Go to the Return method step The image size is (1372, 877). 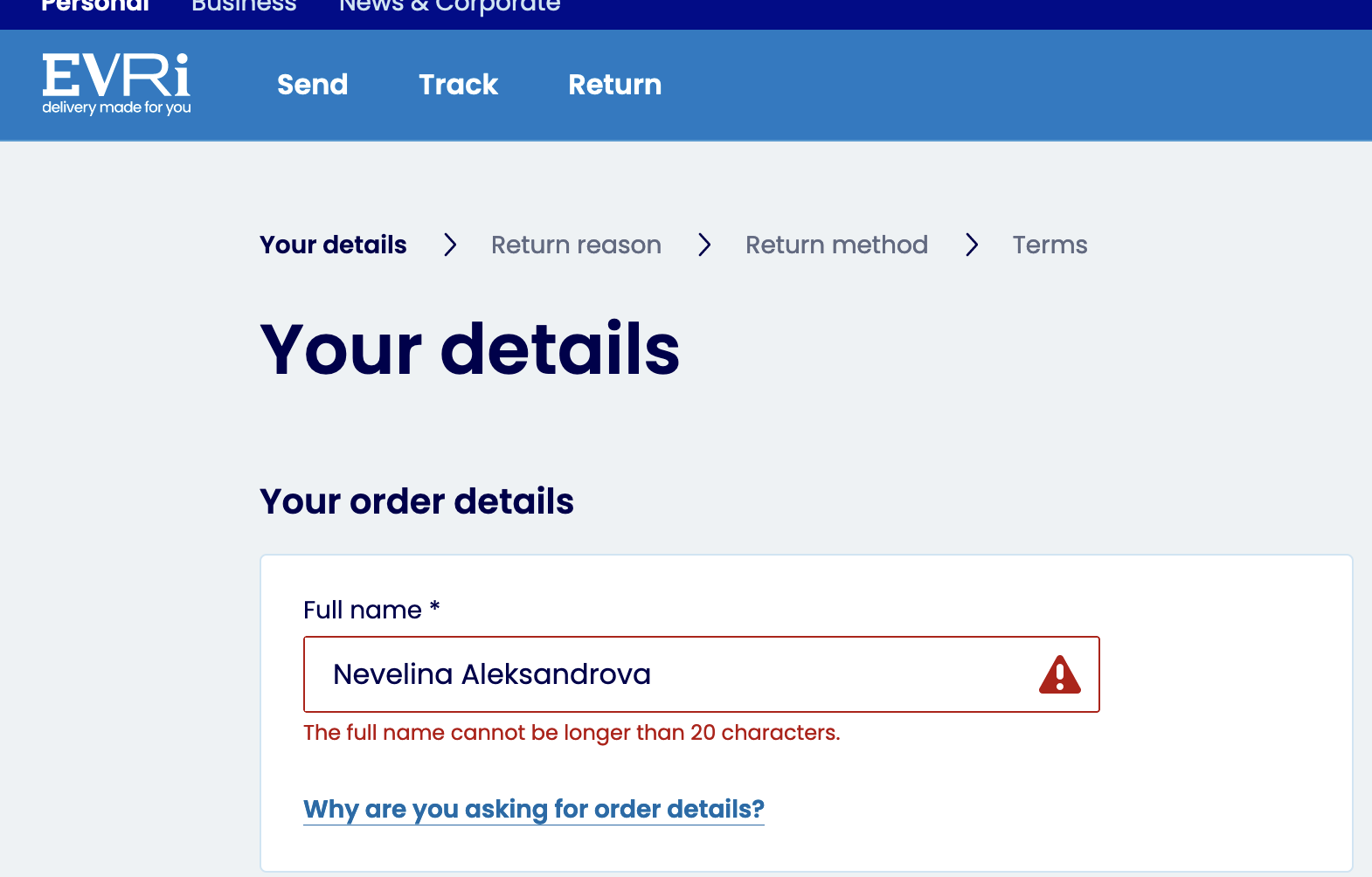pyautogui.click(x=836, y=245)
